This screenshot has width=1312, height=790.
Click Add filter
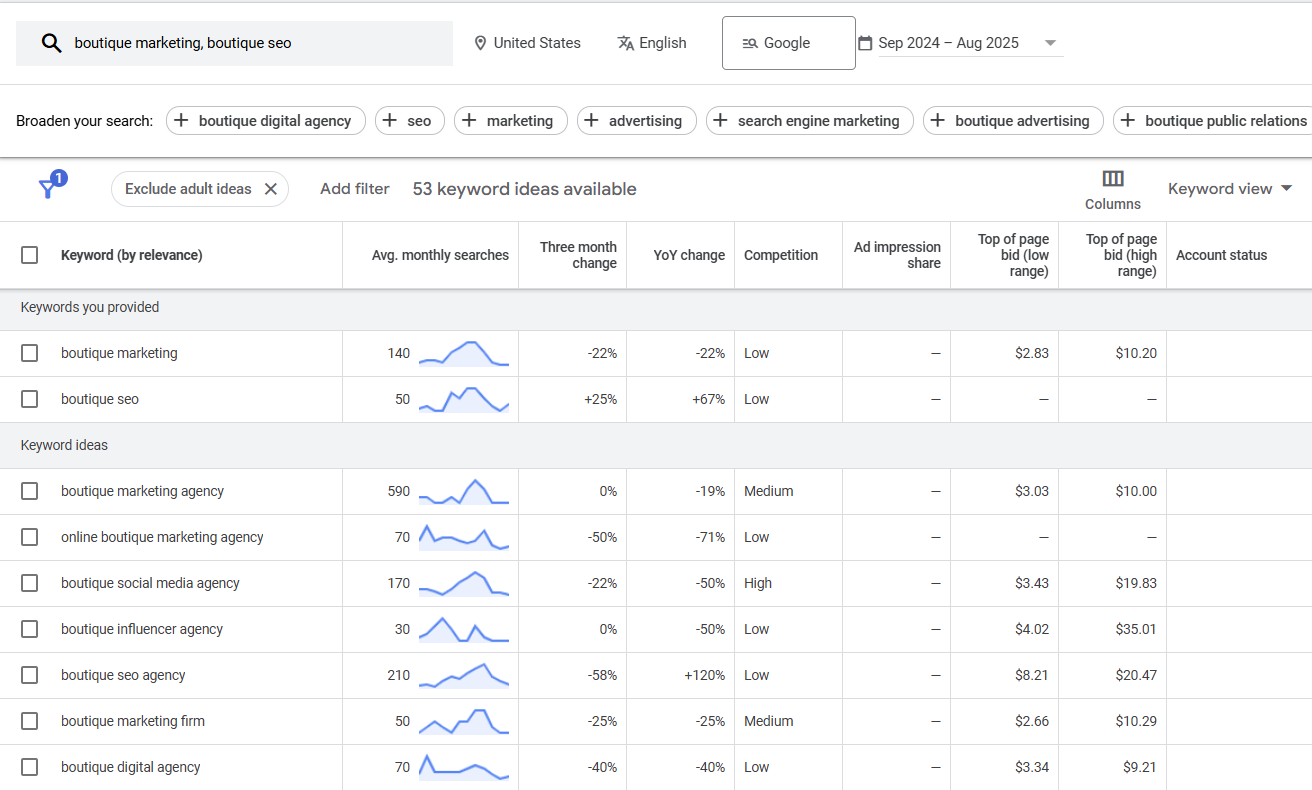pos(355,189)
